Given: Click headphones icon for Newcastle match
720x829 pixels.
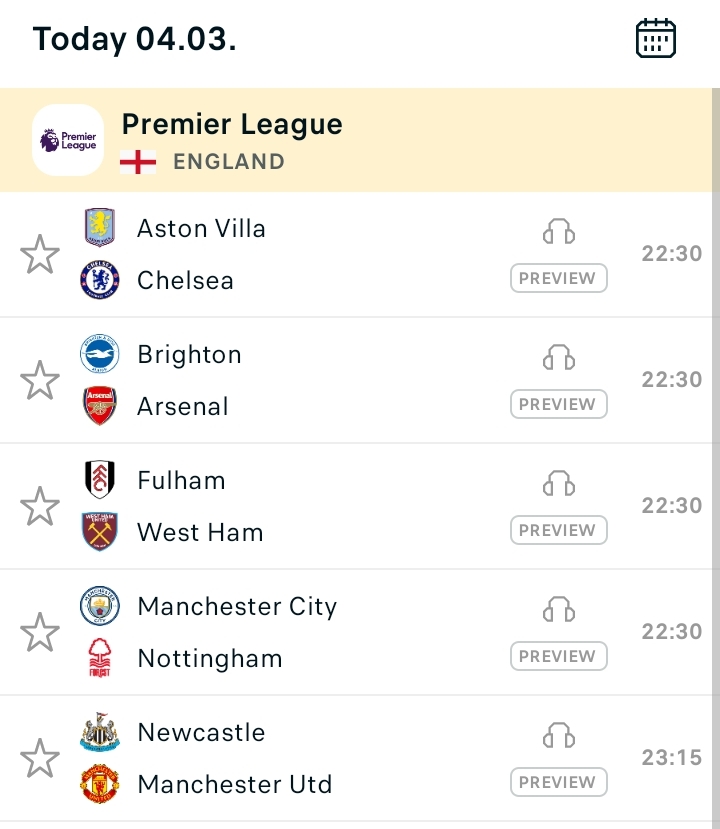Looking at the screenshot, I should [559, 736].
